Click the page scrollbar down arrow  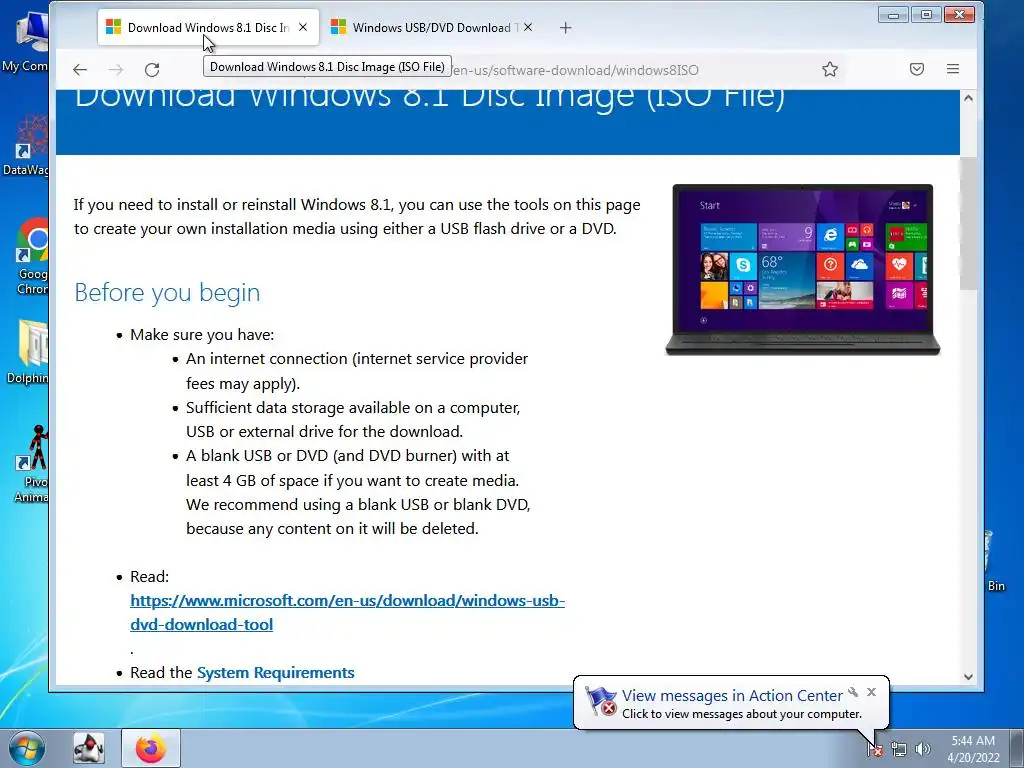coord(968,677)
